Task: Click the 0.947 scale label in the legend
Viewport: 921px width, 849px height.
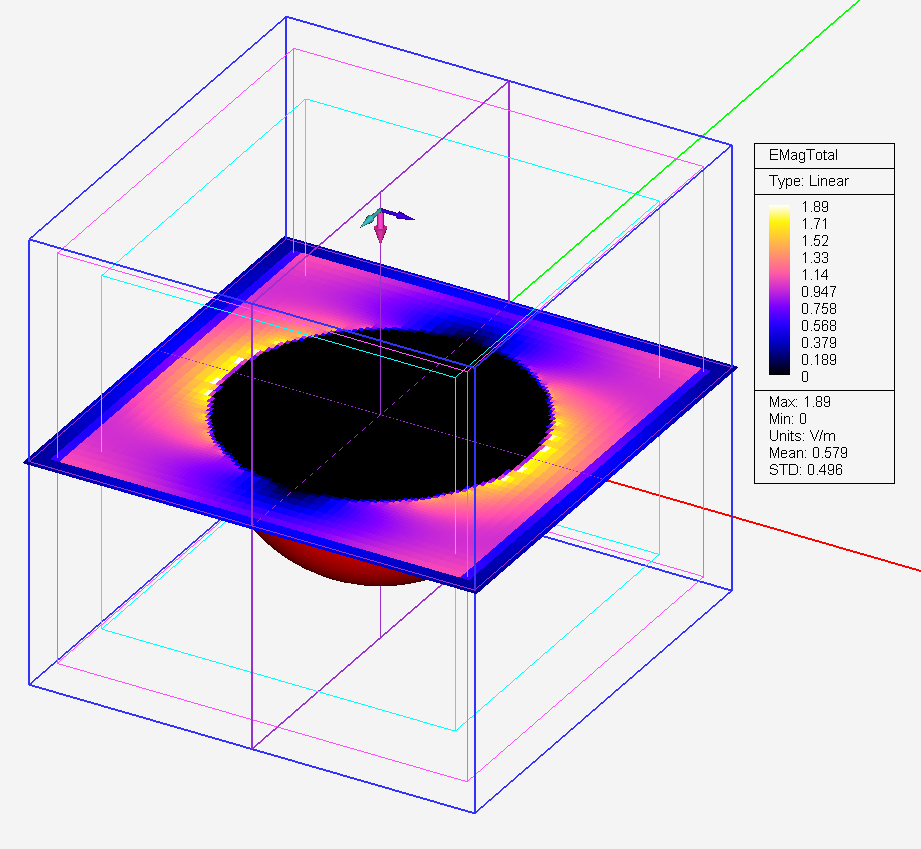Action: click(x=819, y=292)
